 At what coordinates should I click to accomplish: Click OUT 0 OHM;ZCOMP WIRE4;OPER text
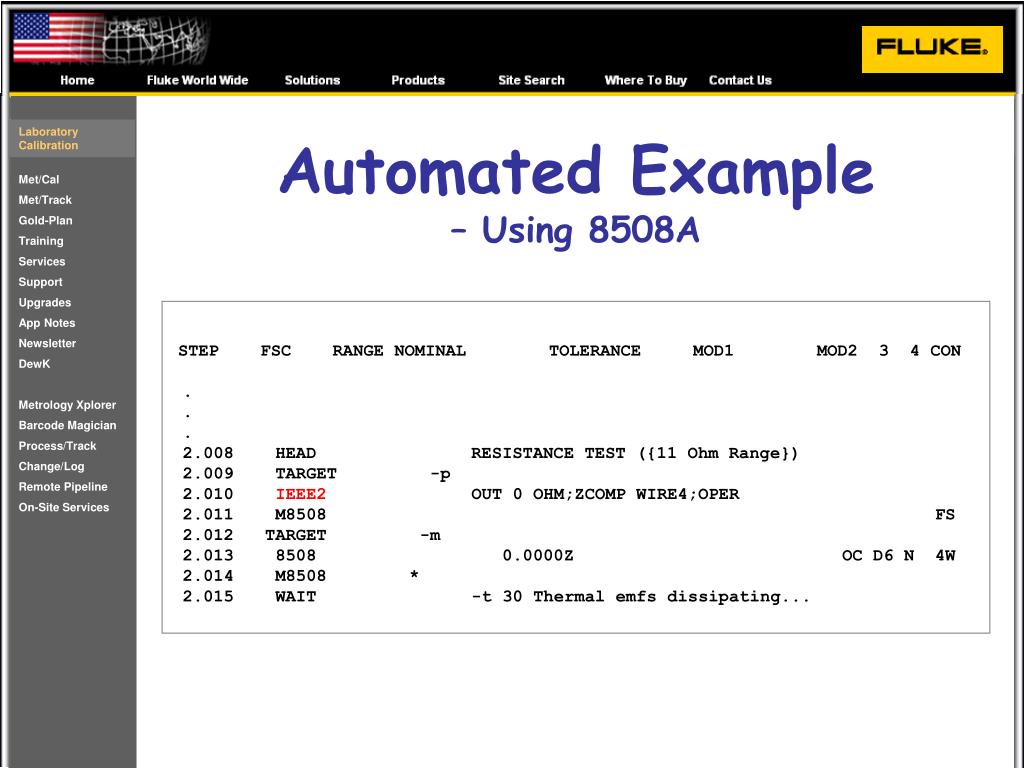605,494
